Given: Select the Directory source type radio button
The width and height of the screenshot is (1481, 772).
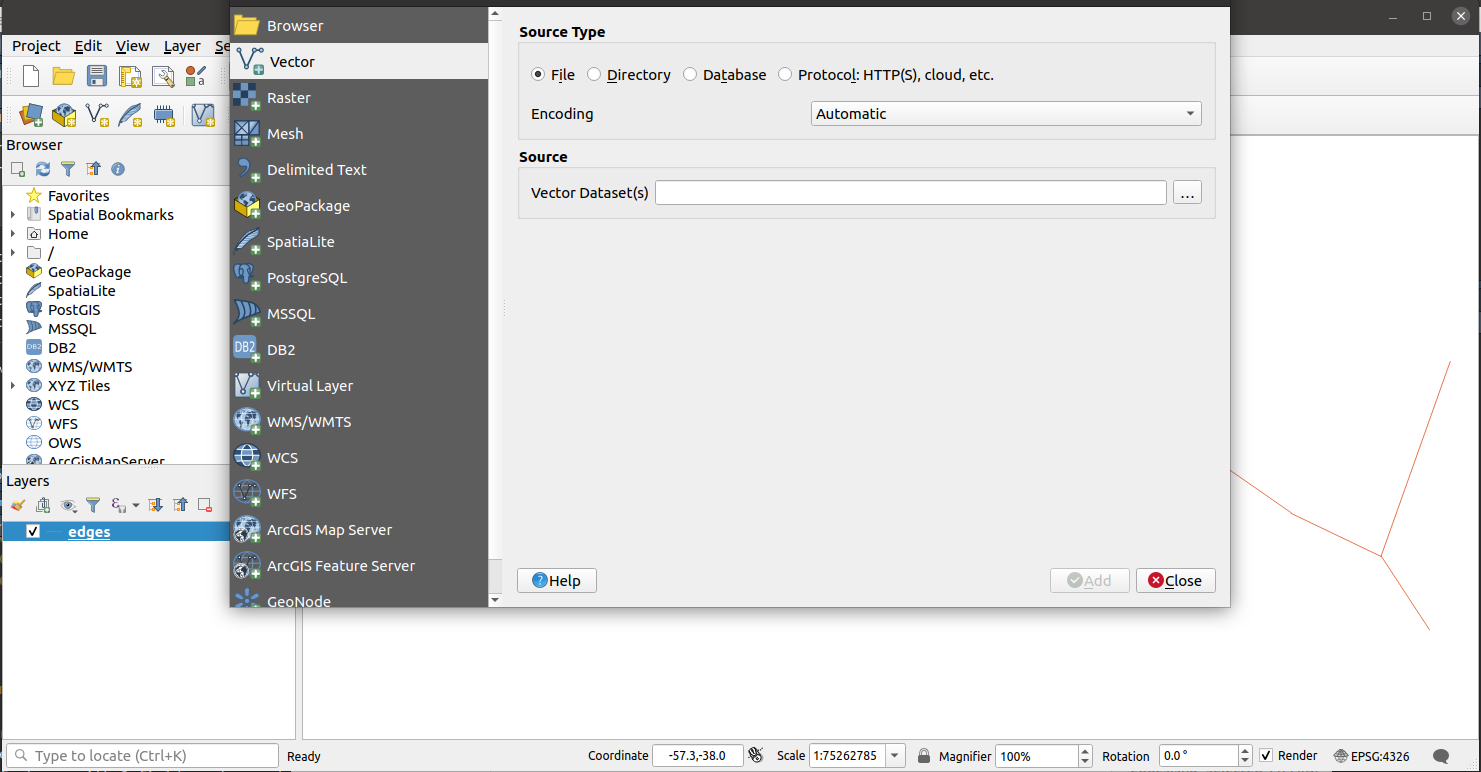Looking at the screenshot, I should pyautogui.click(x=594, y=75).
